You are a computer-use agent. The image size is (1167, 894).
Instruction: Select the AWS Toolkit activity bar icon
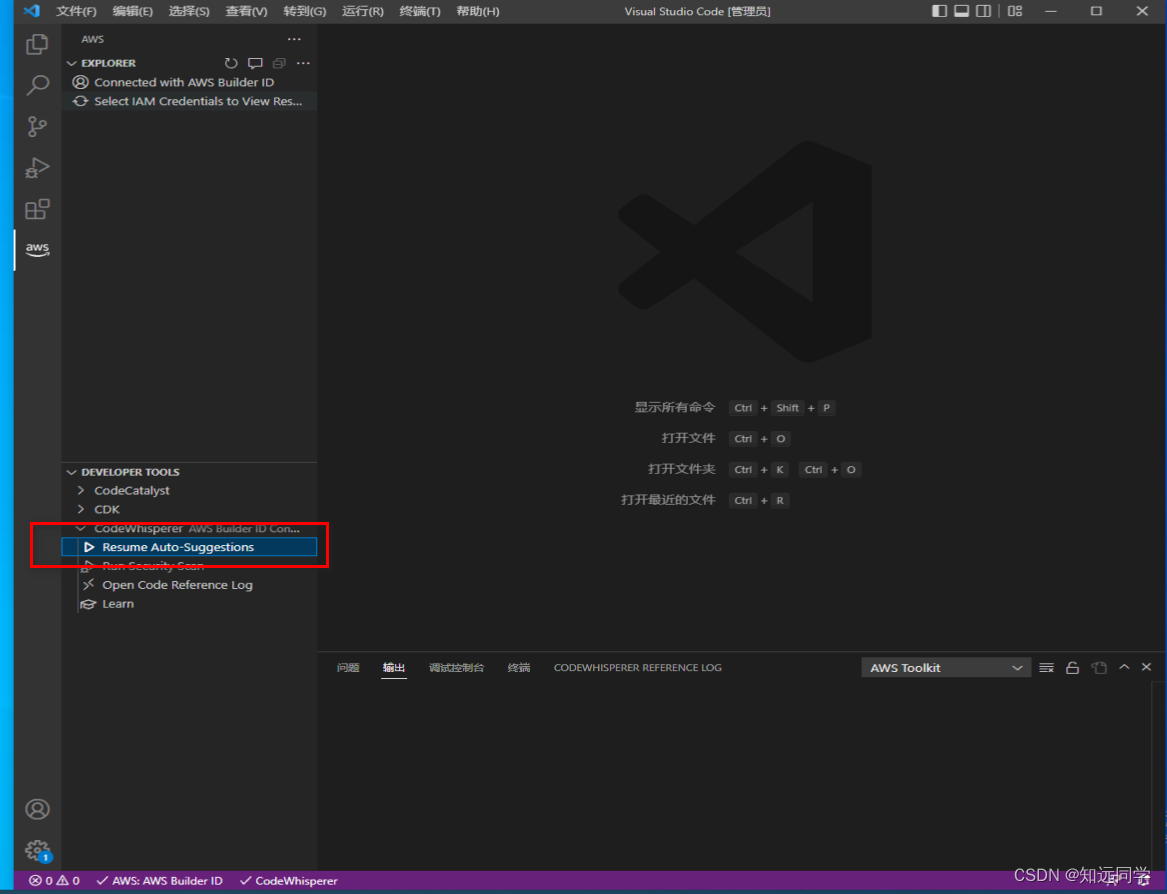(37, 249)
